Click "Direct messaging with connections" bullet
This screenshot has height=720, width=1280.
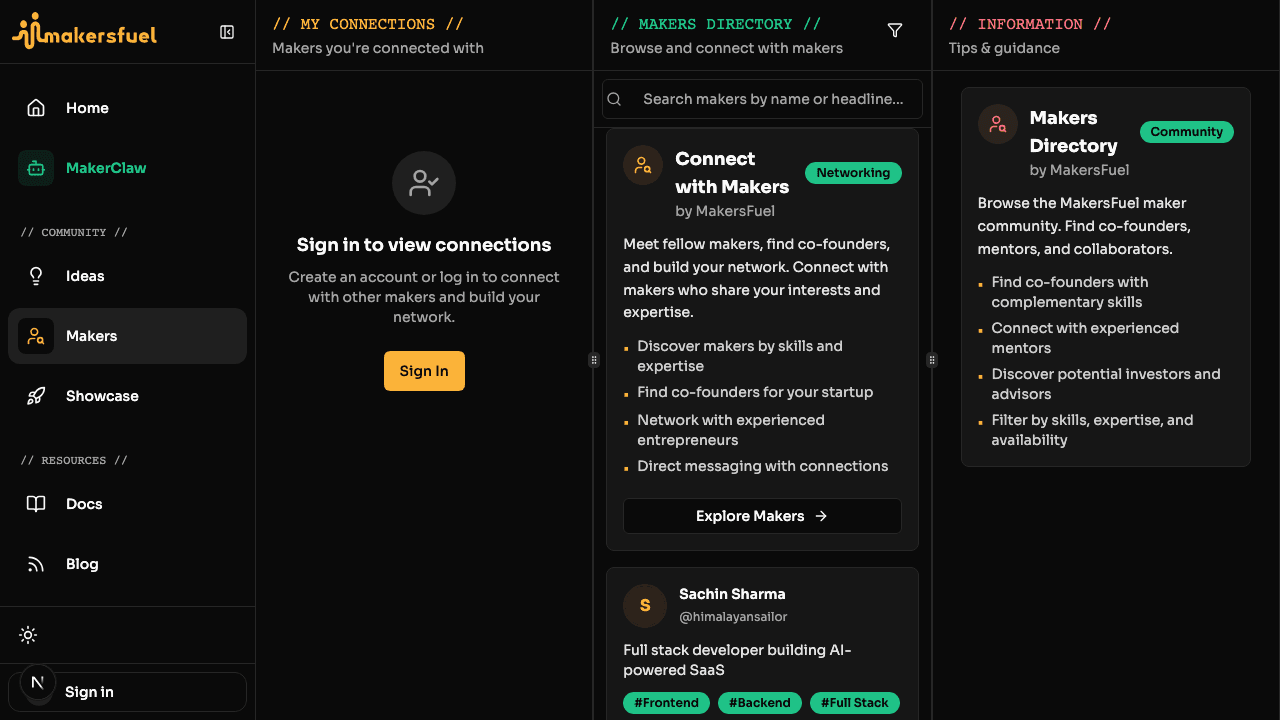763,466
